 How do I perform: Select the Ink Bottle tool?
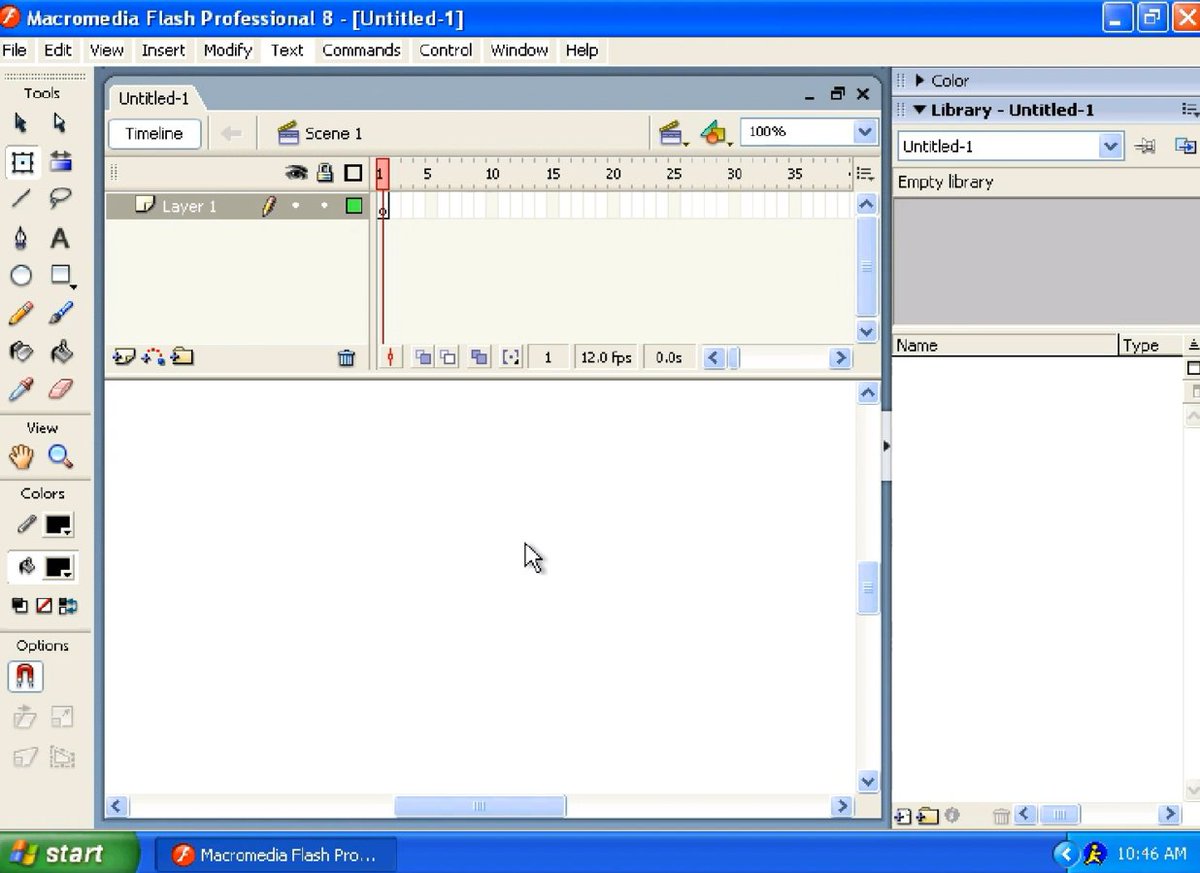(21, 351)
